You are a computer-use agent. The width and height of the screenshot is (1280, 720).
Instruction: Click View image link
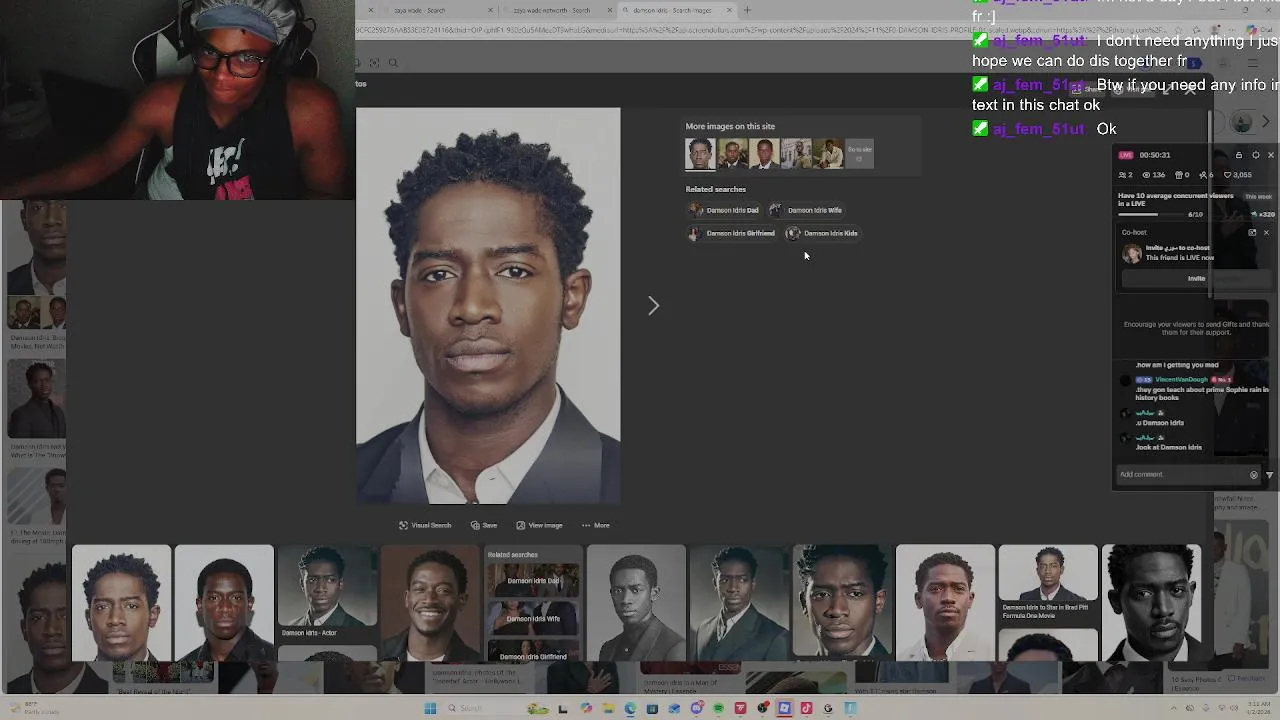[x=539, y=525]
